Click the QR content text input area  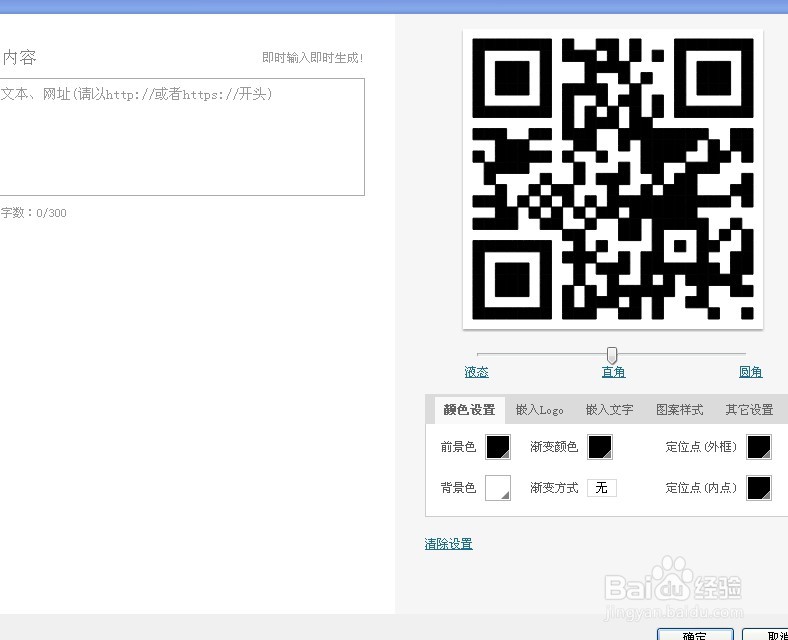[x=181, y=137]
